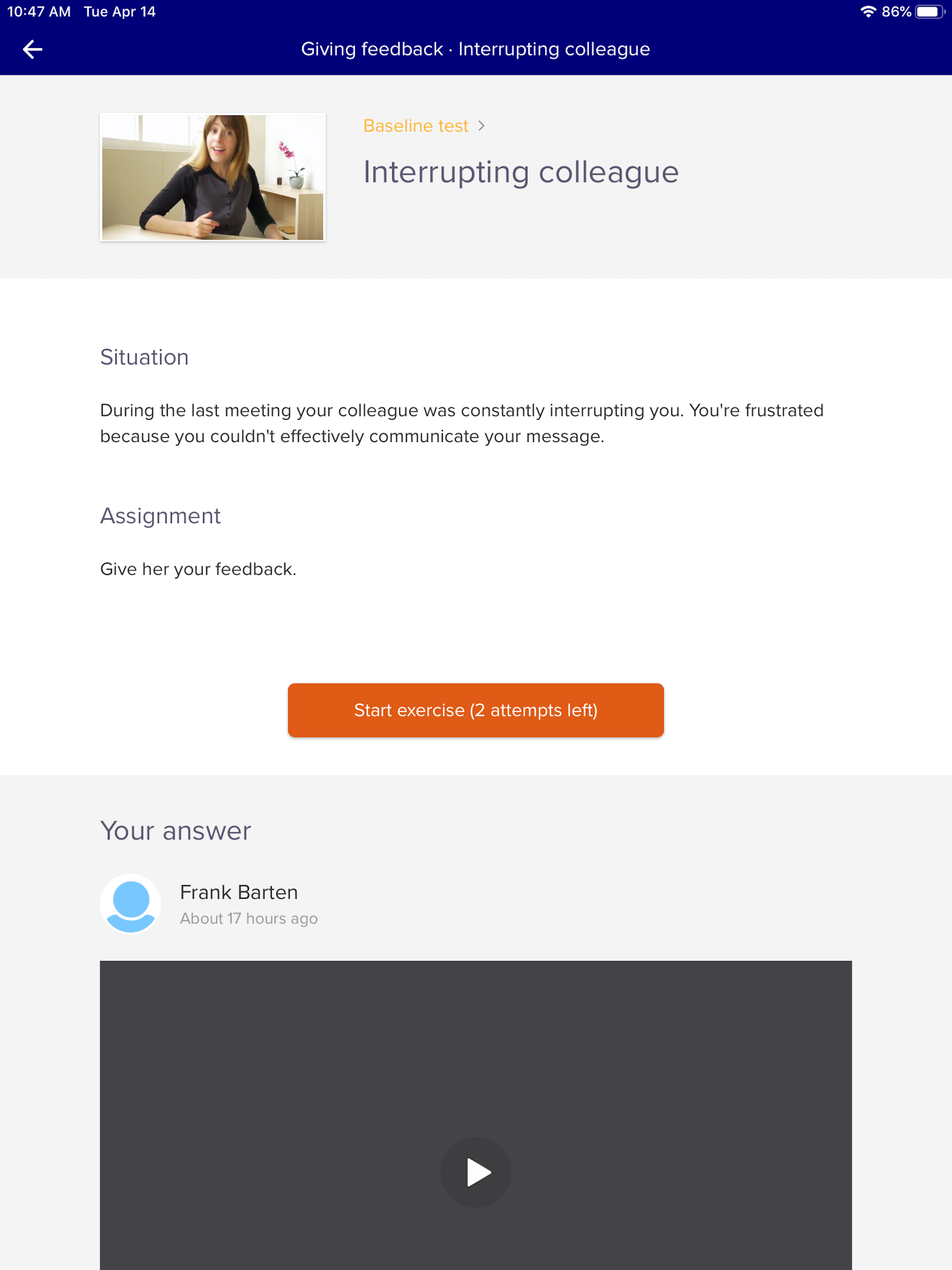Tap the 86% battery percentage text
Viewport: 952px width, 1270px height.
point(895,11)
